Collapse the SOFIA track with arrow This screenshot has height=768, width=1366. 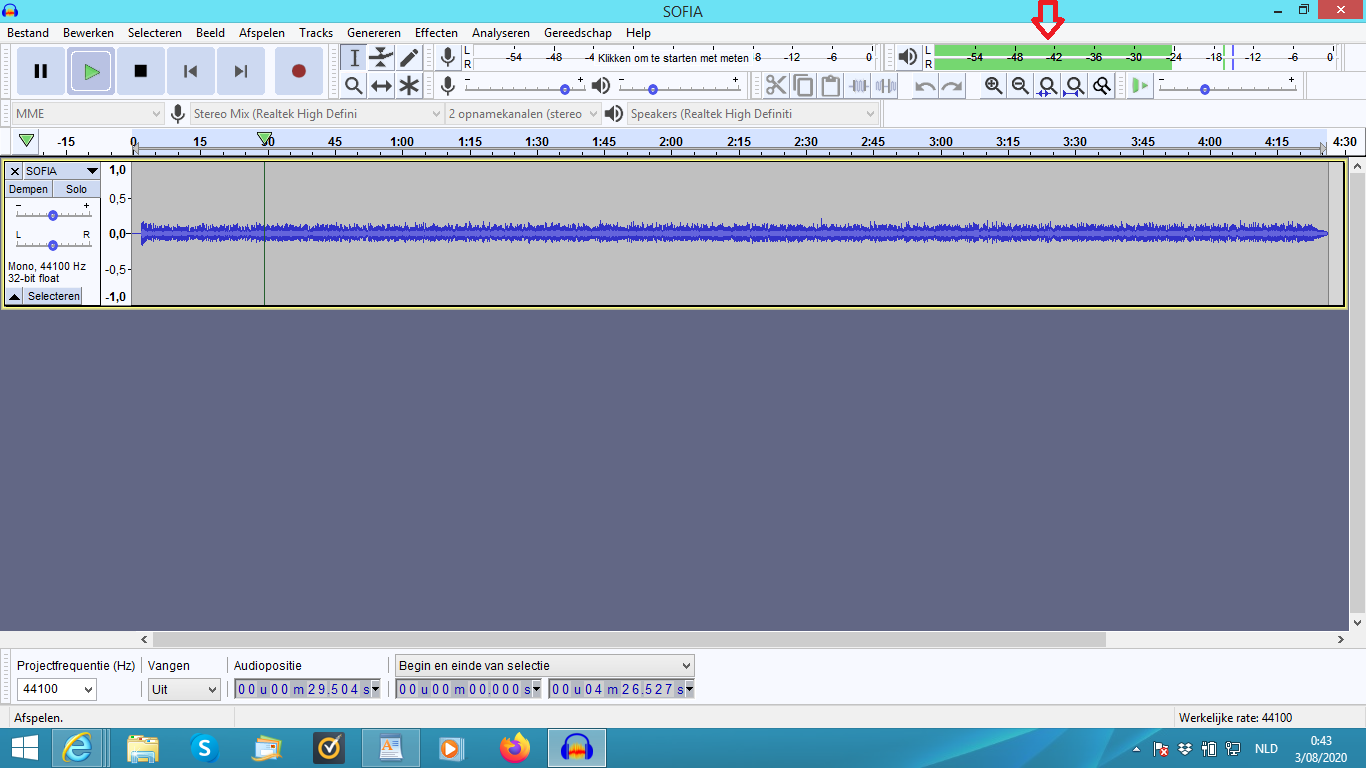click(x=15, y=297)
